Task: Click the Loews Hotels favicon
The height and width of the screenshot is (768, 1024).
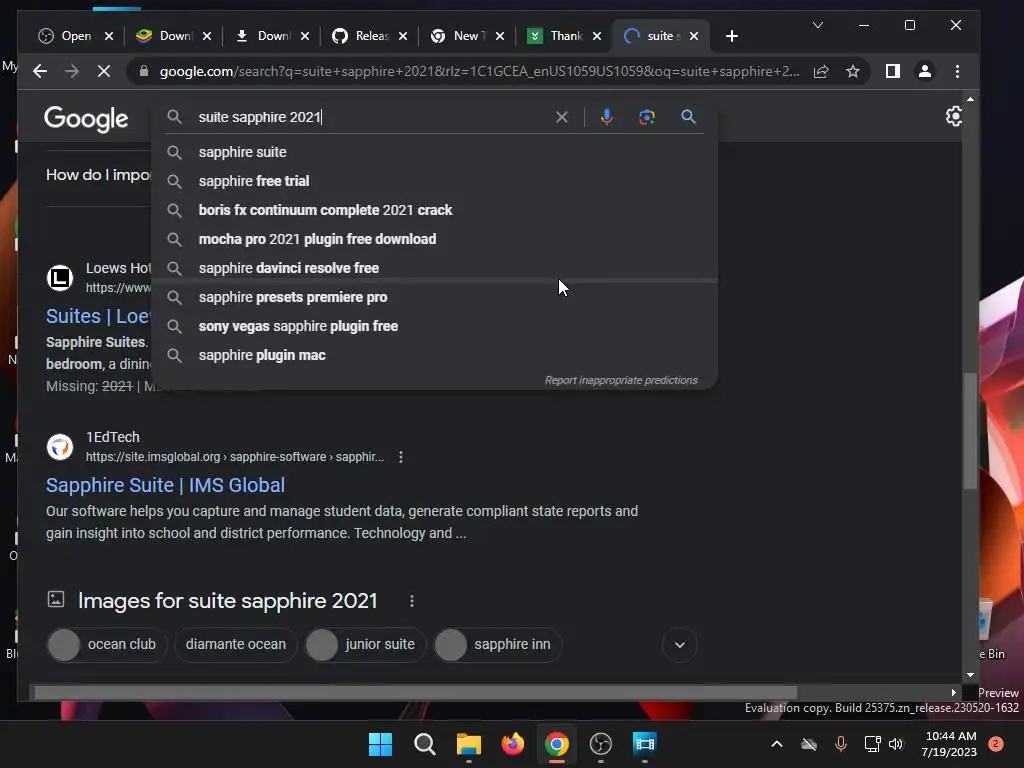Action: (59, 278)
